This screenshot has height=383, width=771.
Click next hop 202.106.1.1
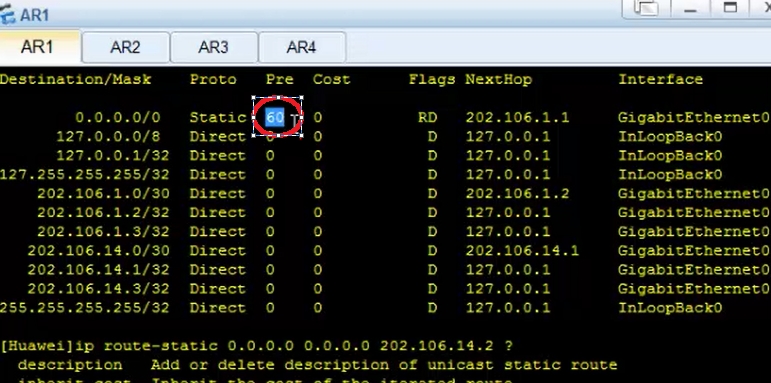coord(517,118)
